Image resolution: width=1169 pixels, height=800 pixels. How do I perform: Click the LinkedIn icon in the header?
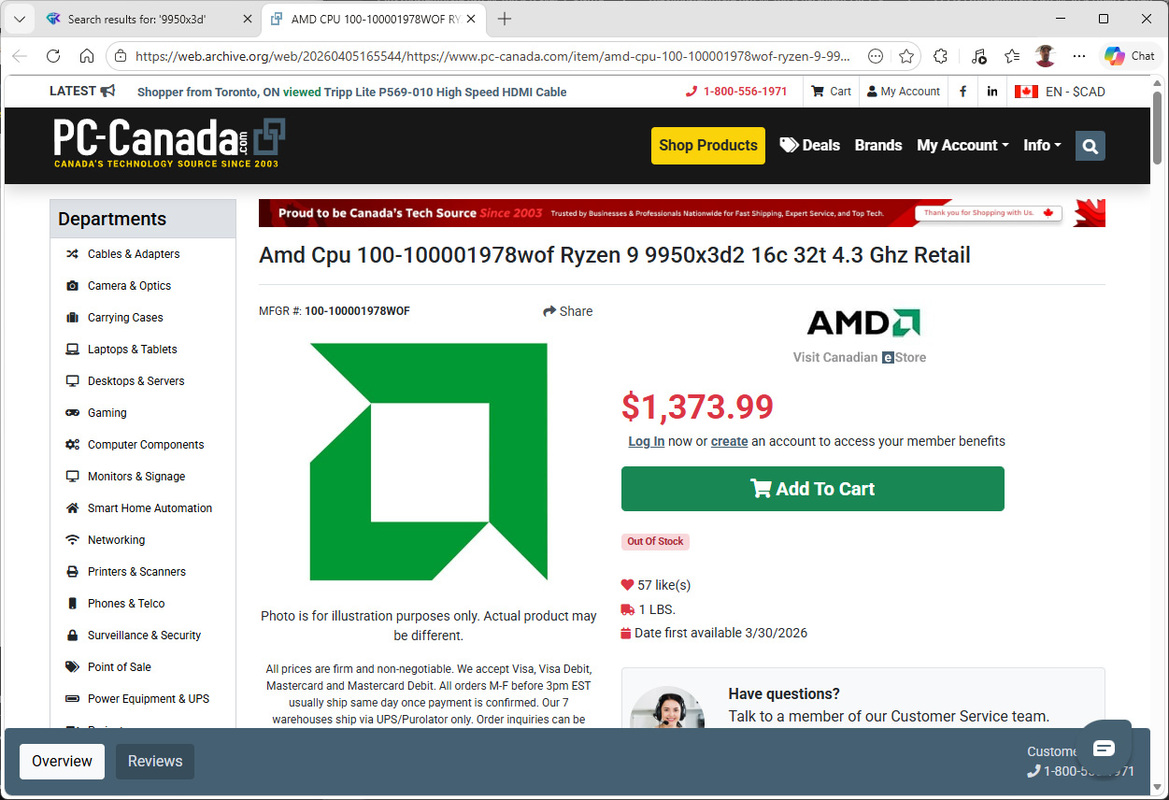click(x=991, y=91)
